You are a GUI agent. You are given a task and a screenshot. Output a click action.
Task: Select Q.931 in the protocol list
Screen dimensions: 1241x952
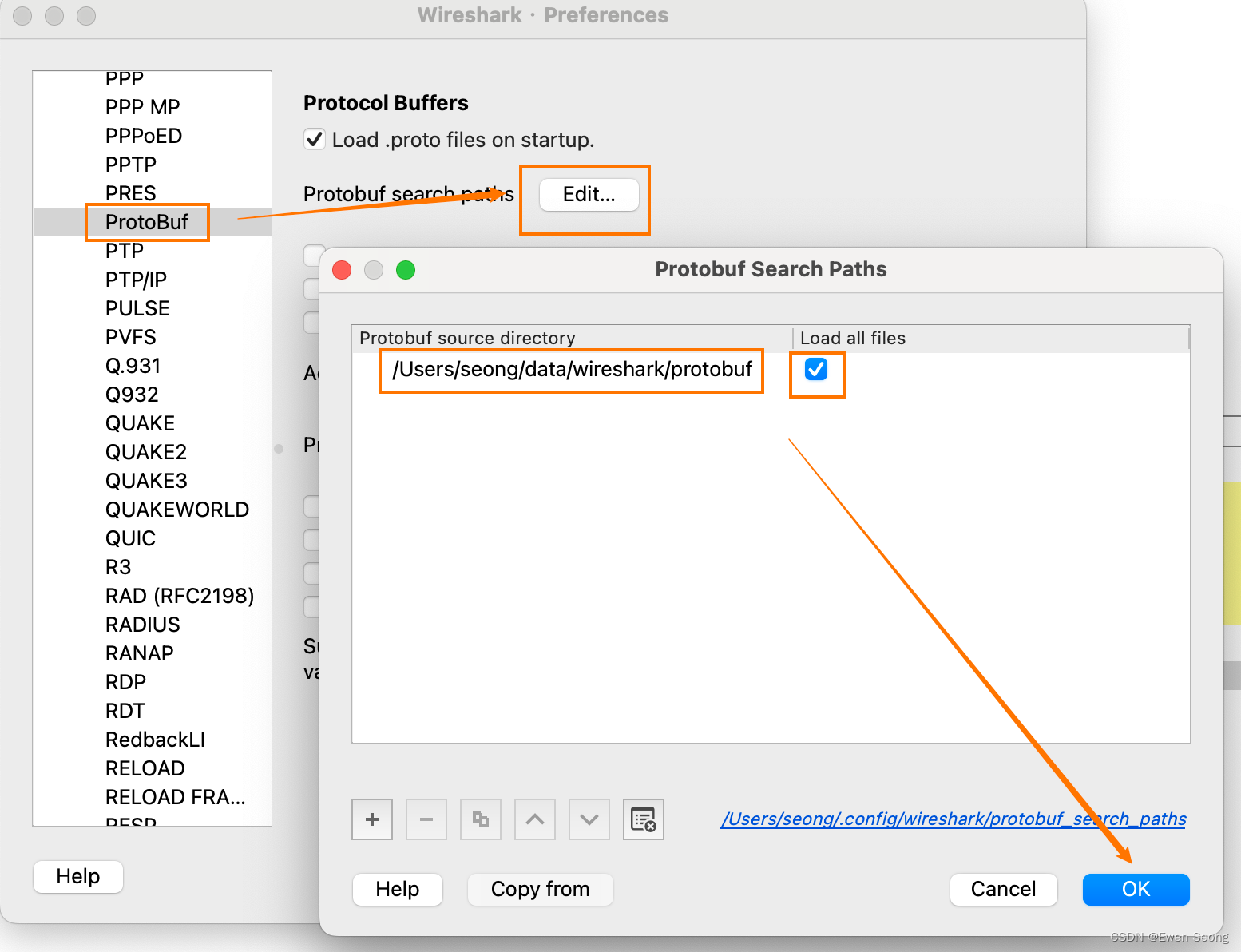[x=153, y=366]
